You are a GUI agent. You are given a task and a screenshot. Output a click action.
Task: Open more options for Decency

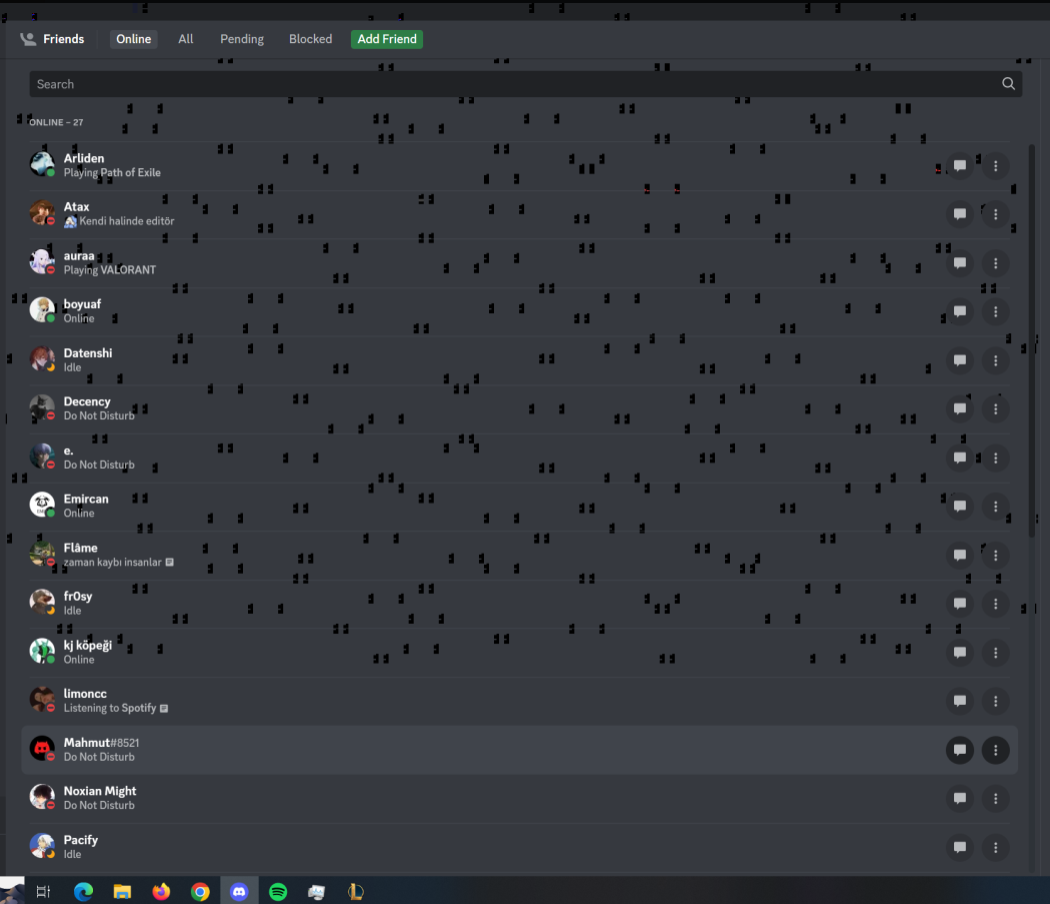pos(996,409)
